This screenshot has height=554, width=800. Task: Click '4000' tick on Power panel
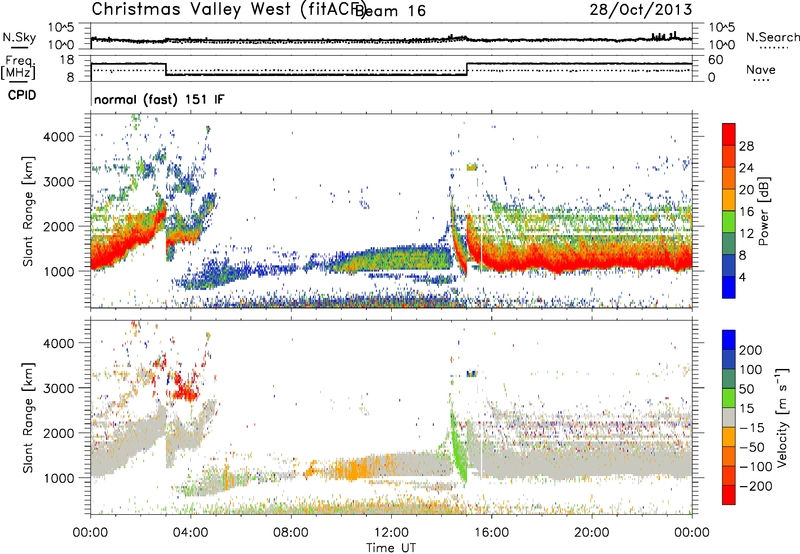pos(59,137)
